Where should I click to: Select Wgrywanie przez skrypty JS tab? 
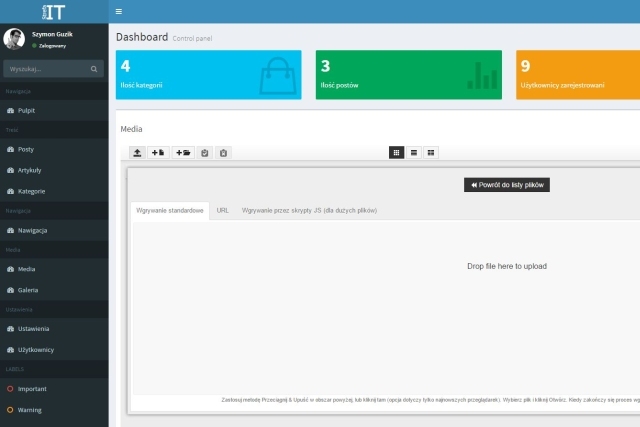point(309,211)
